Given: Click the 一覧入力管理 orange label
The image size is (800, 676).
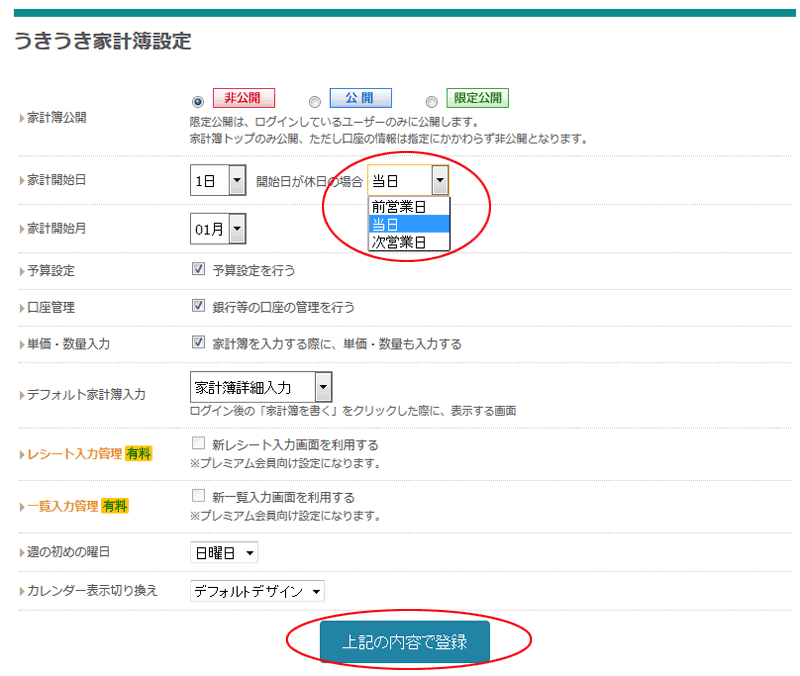Looking at the screenshot, I should (62, 506).
